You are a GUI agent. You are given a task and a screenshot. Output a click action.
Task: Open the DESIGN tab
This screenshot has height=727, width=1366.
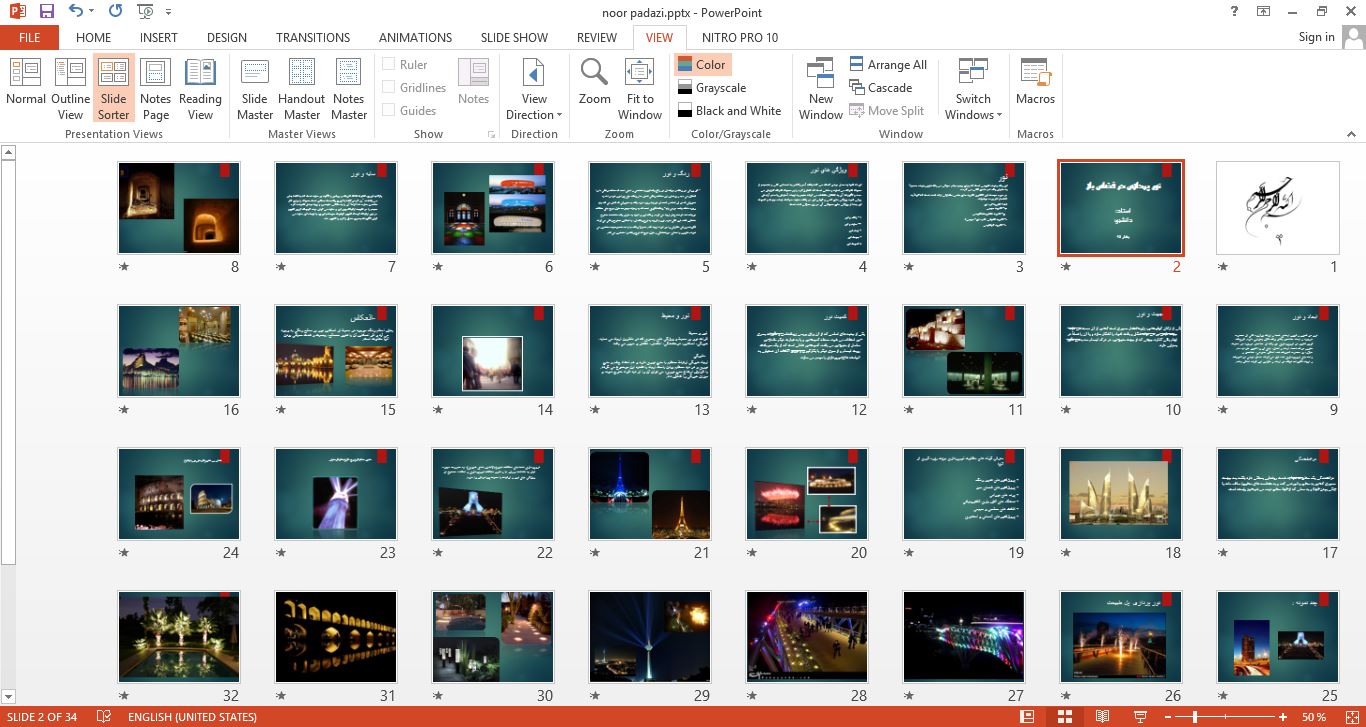pos(227,37)
